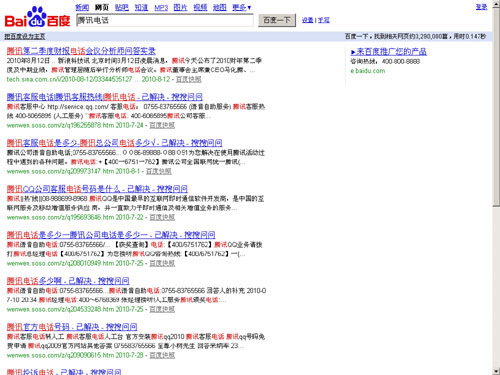The height and width of the screenshot is (375, 500).
Task: Open result 腾讯客服电话|腾讯客服热线|腾讯电话
Action: click(x=105, y=97)
